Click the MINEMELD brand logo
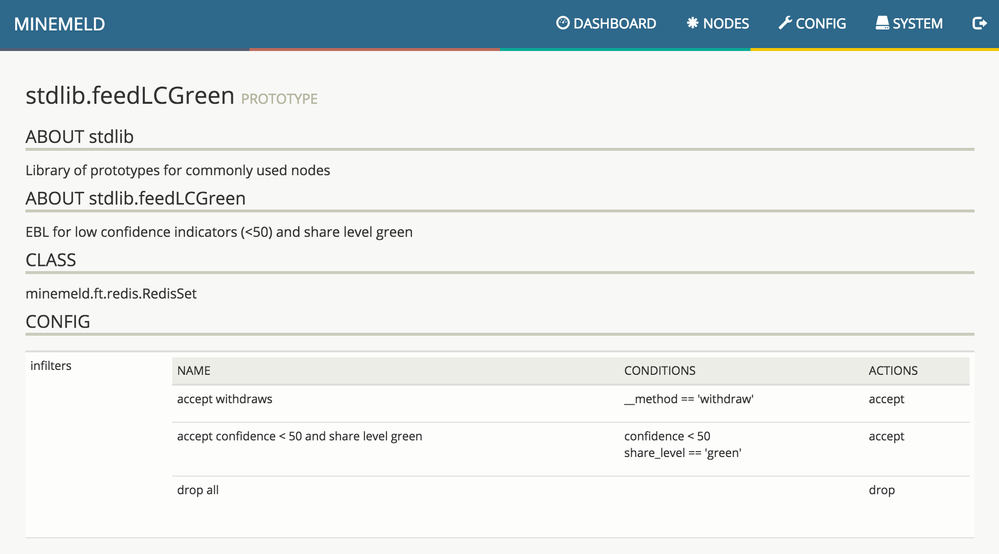 (59, 24)
